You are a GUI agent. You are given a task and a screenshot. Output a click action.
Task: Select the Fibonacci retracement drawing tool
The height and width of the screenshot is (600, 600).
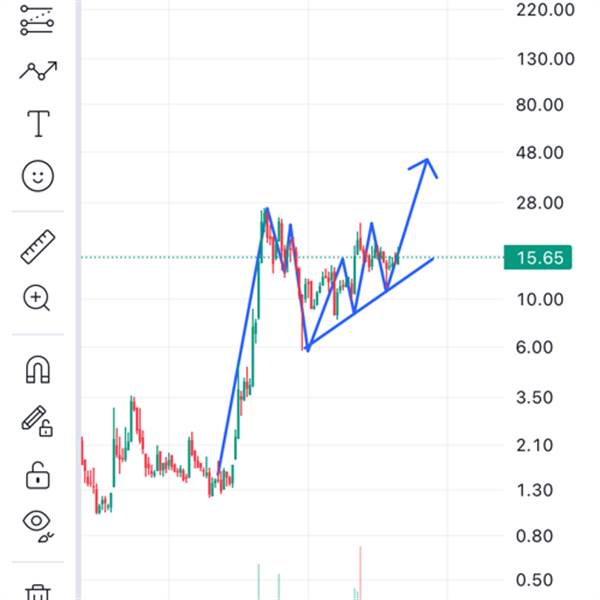point(37,20)
